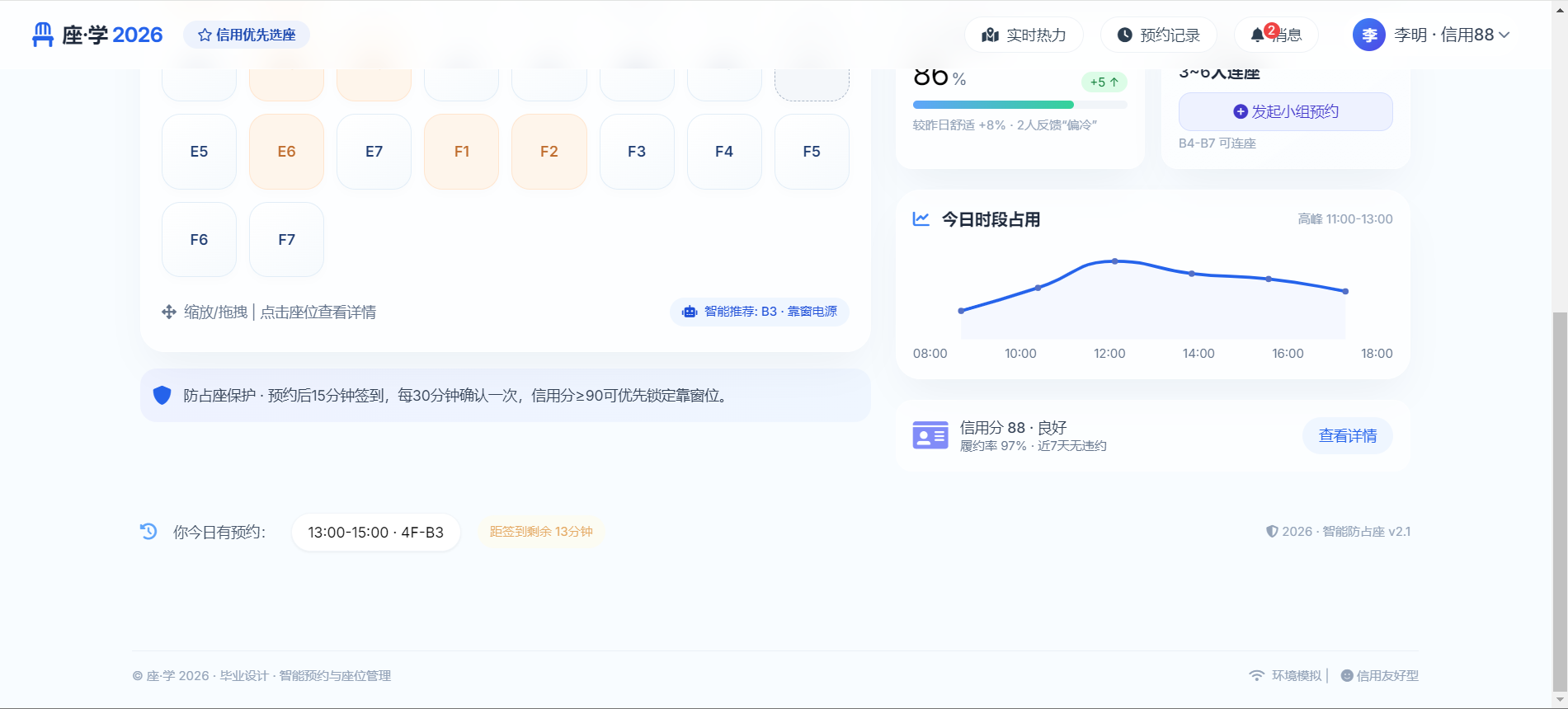Viewport: 1568px width, 709px height.
Task: Select seat F7
Action: pos(286,240)
